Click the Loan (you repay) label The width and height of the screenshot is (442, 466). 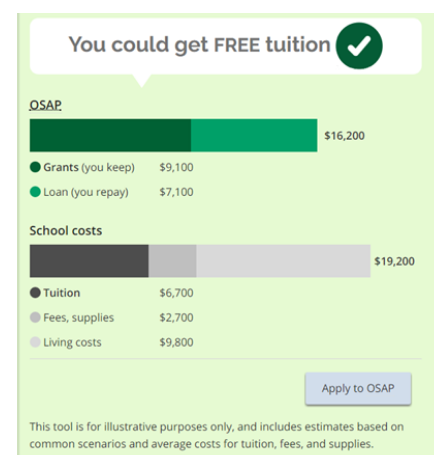86,192
